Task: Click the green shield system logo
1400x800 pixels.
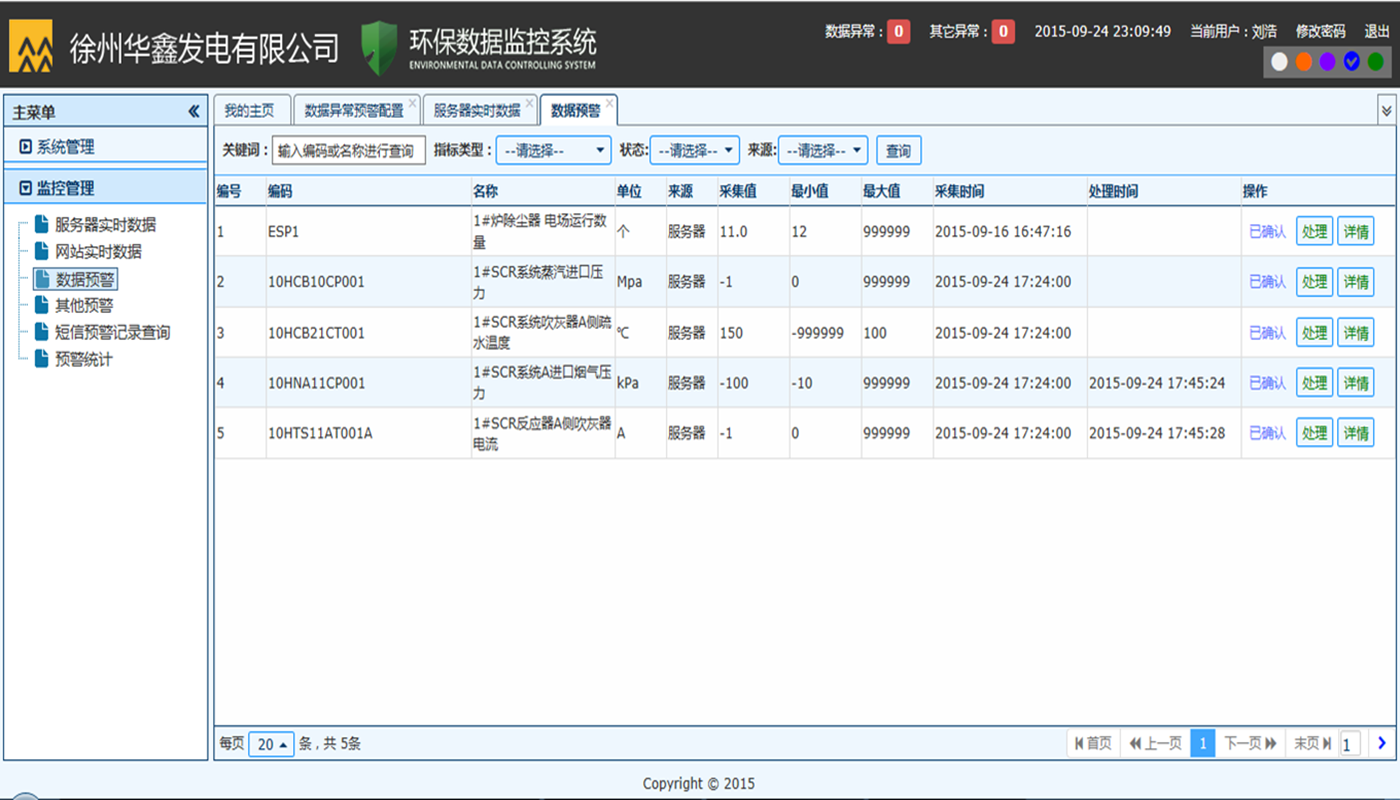Action: click(x=379, y=47)
